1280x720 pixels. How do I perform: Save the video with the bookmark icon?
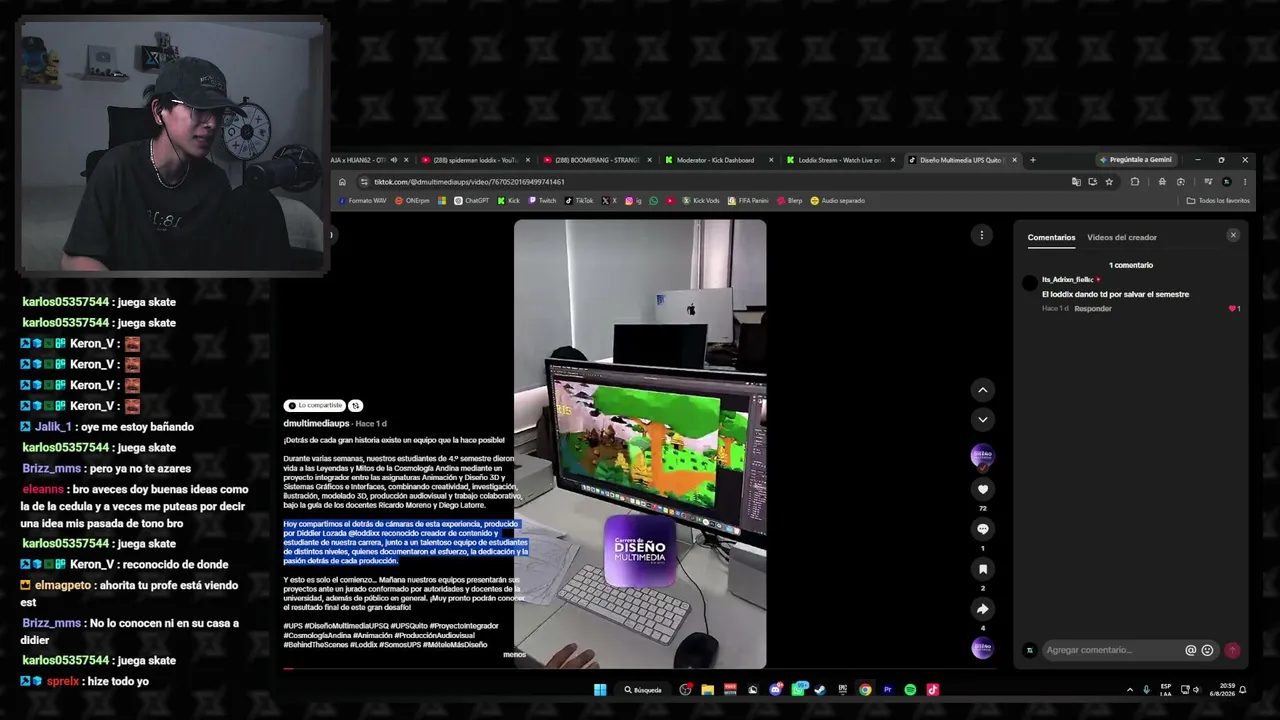point(983,569)
